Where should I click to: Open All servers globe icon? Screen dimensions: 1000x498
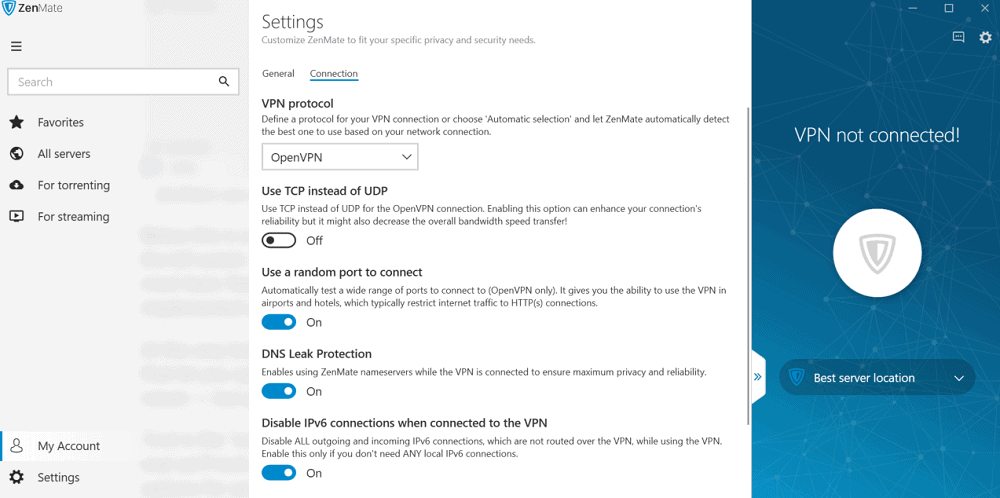17,154
